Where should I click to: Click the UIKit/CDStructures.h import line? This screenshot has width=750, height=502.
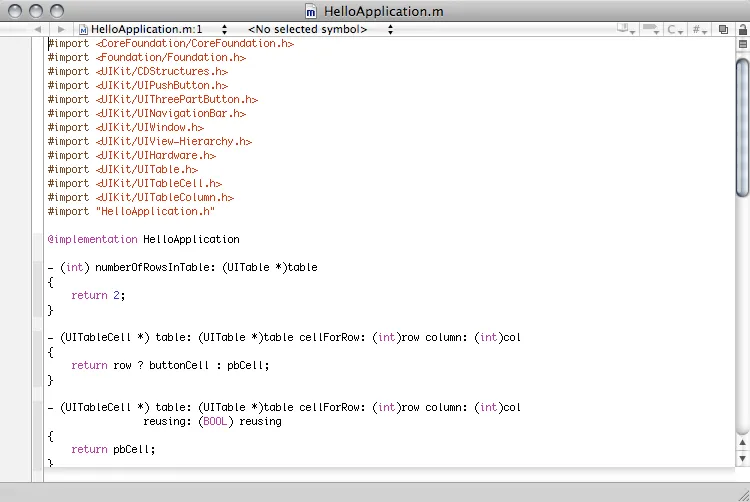click(138, 71)
